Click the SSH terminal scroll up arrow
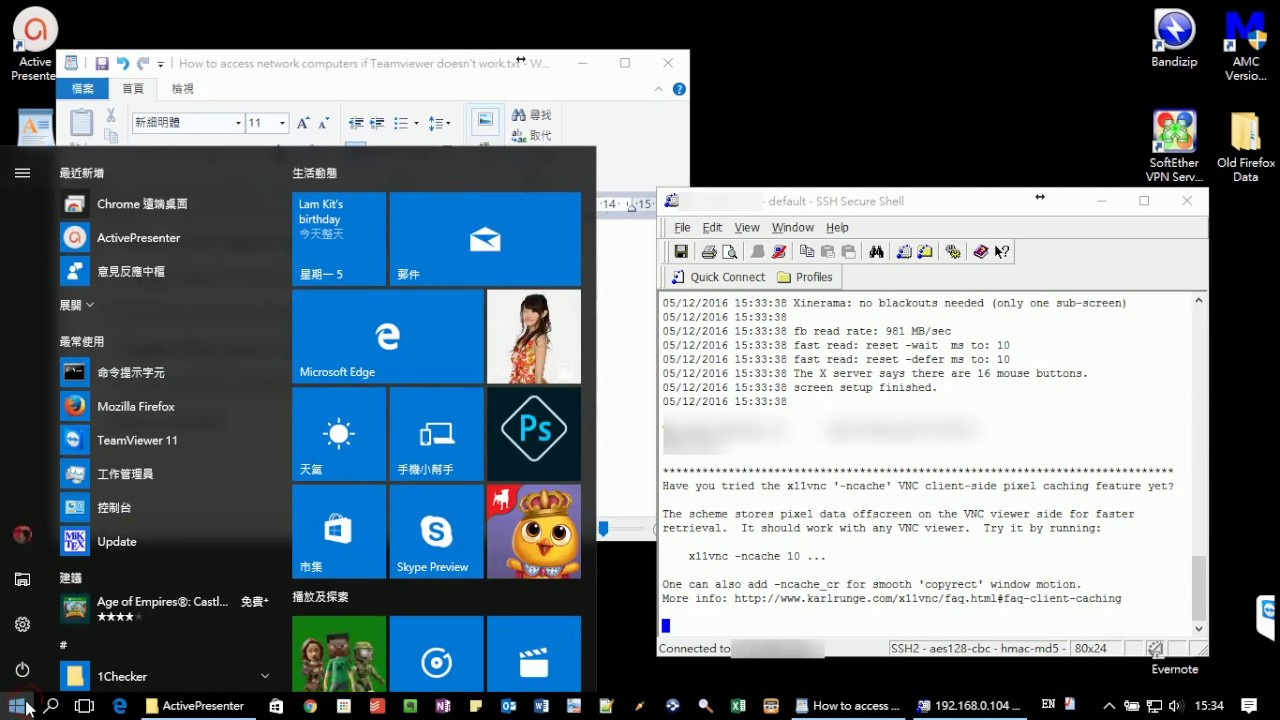The height and width of the screenshot is (720, 1280). pos(1198,300)
